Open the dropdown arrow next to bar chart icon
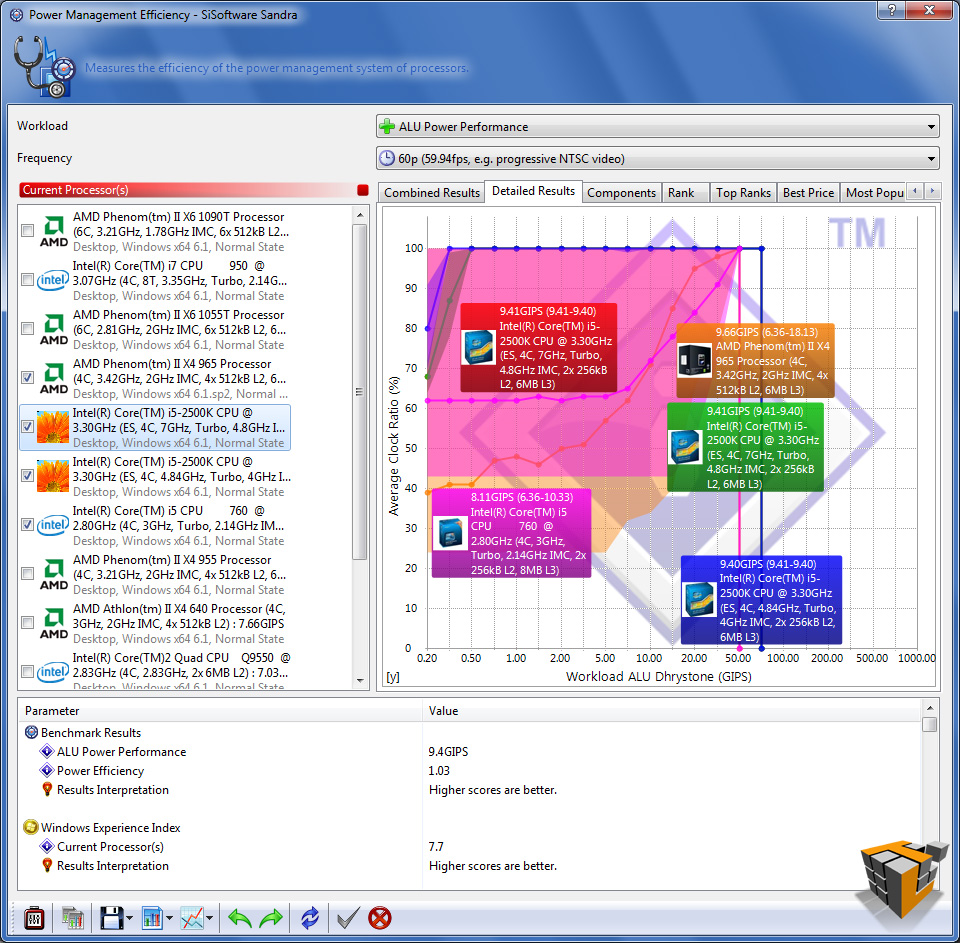Image resolution: width=960 pixels, height=943 pixels. point(169,919)
